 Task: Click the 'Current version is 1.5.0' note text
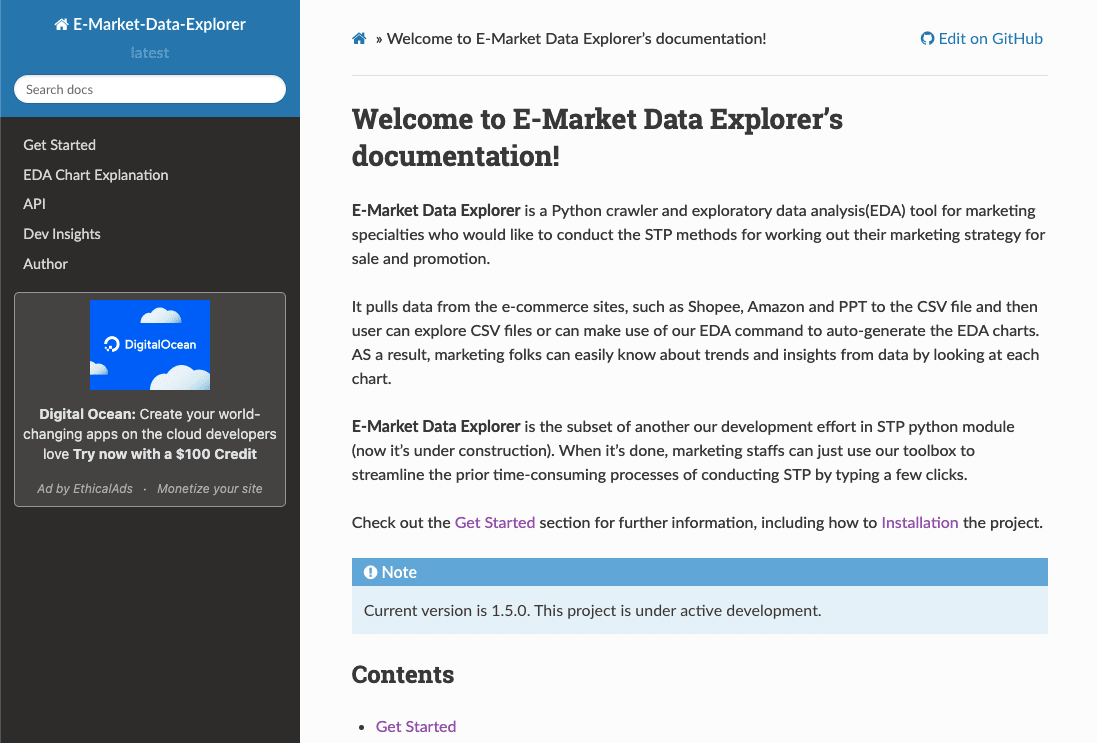click(x=593, y=610)
